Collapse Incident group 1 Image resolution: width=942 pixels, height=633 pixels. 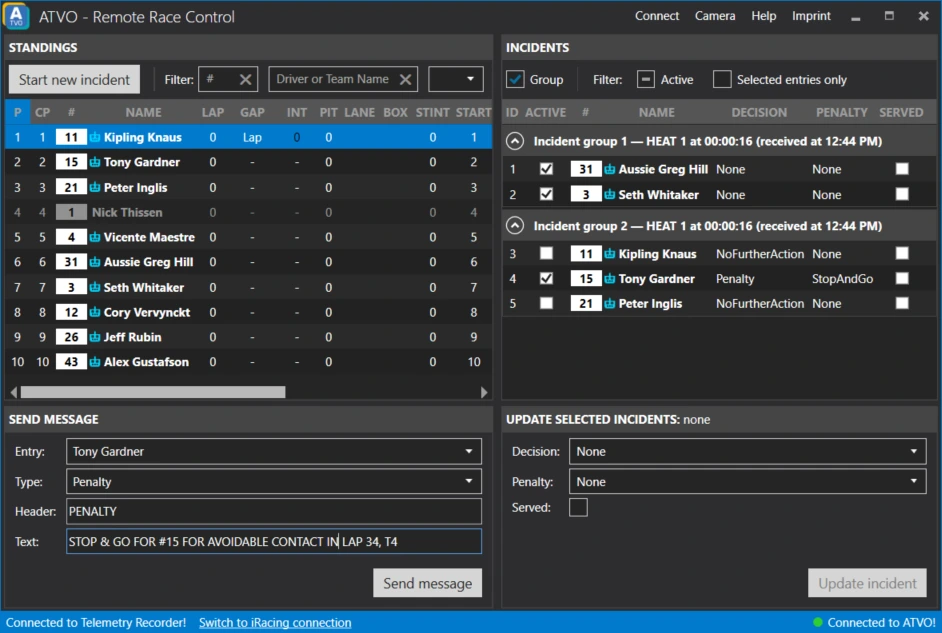click(x=514, y=141)
